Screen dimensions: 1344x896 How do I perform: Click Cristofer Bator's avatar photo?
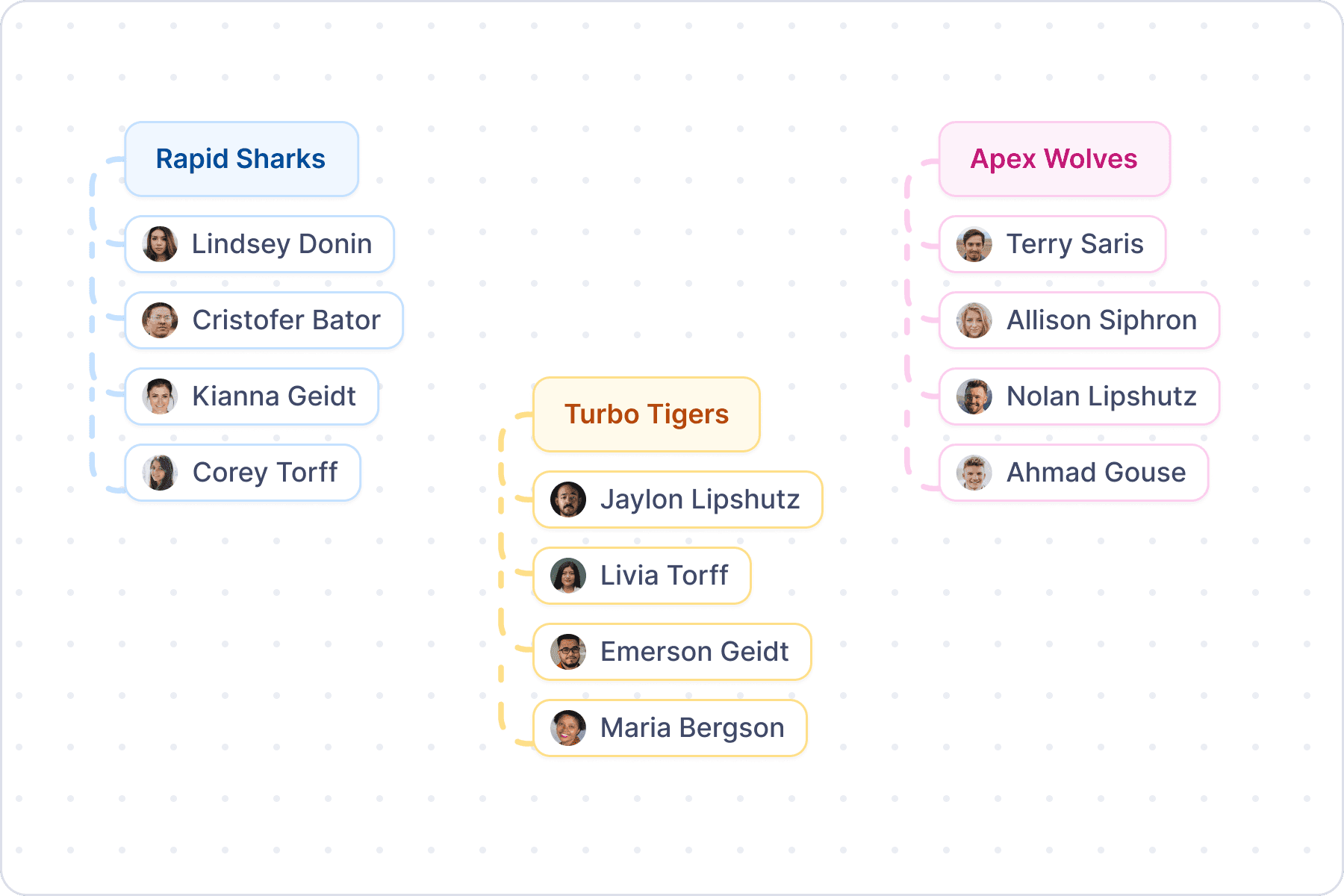point(160,320)
